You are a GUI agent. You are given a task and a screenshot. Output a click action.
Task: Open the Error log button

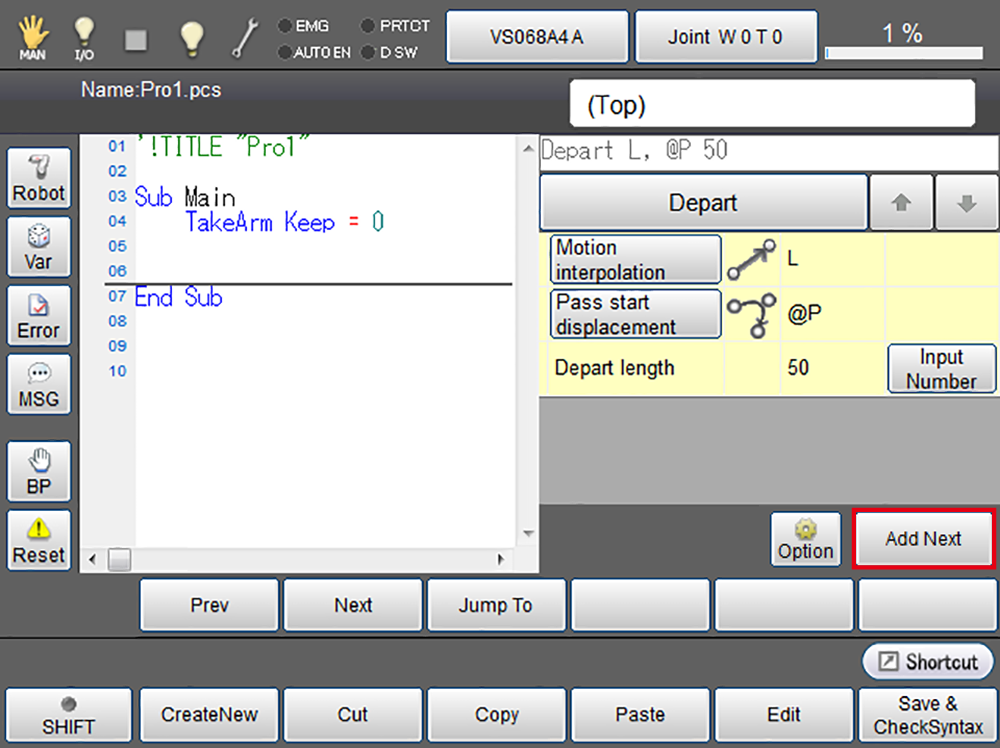[x=39, y=317]
